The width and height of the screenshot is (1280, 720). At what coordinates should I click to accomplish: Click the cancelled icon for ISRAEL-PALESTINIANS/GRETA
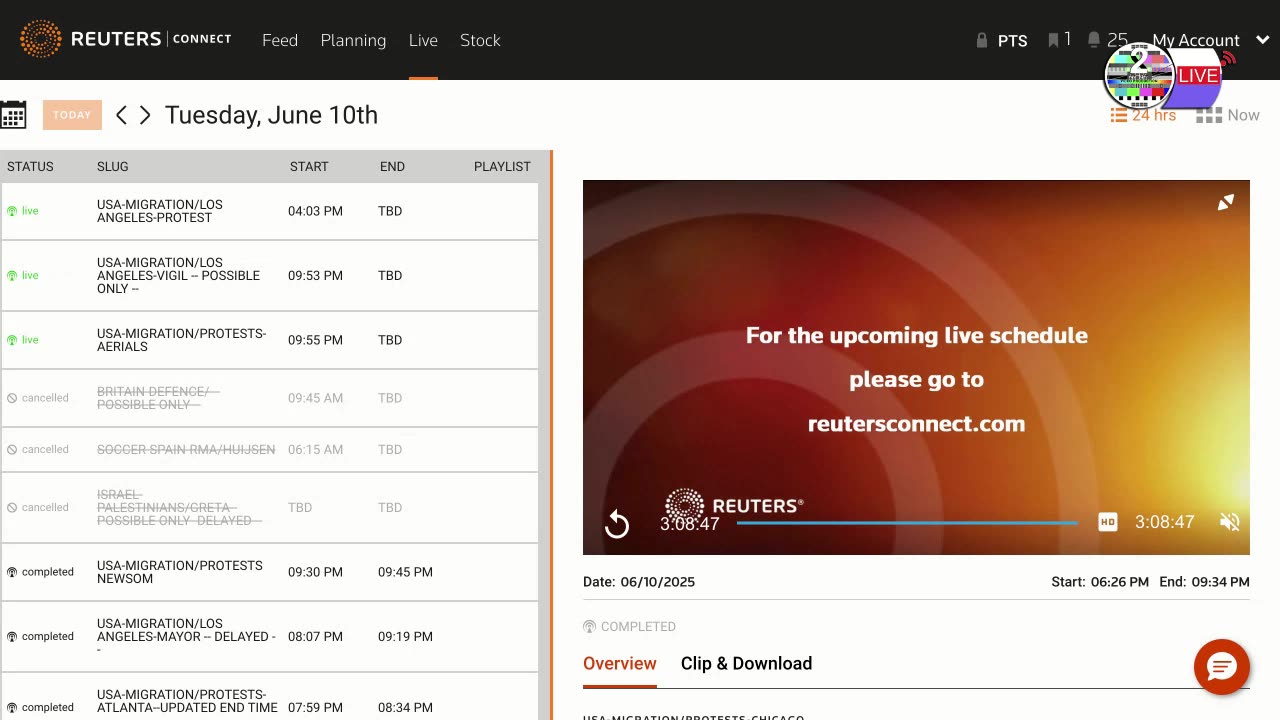[12, 508]
